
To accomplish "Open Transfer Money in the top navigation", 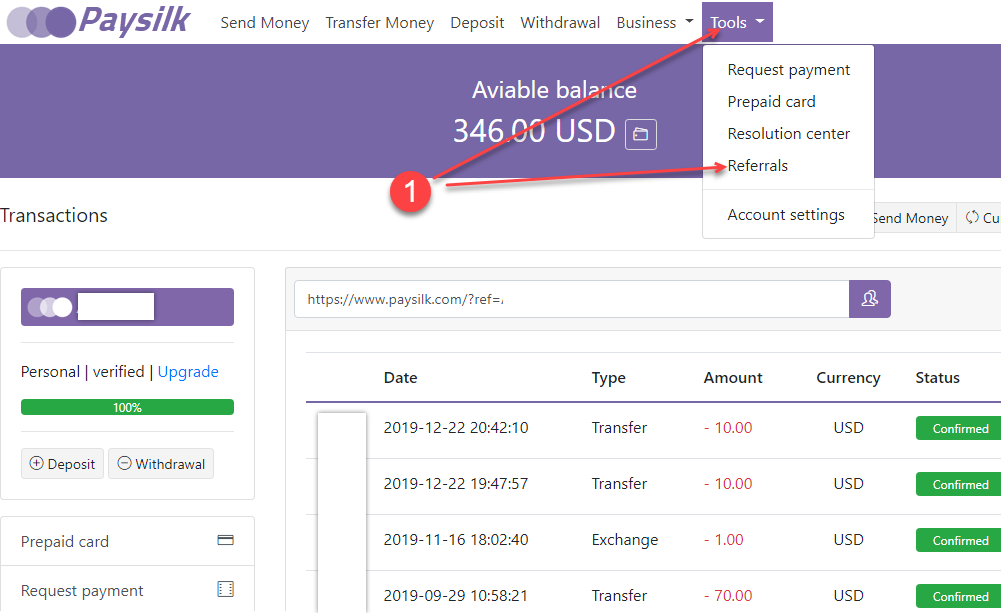I will [x=380, y=22].
